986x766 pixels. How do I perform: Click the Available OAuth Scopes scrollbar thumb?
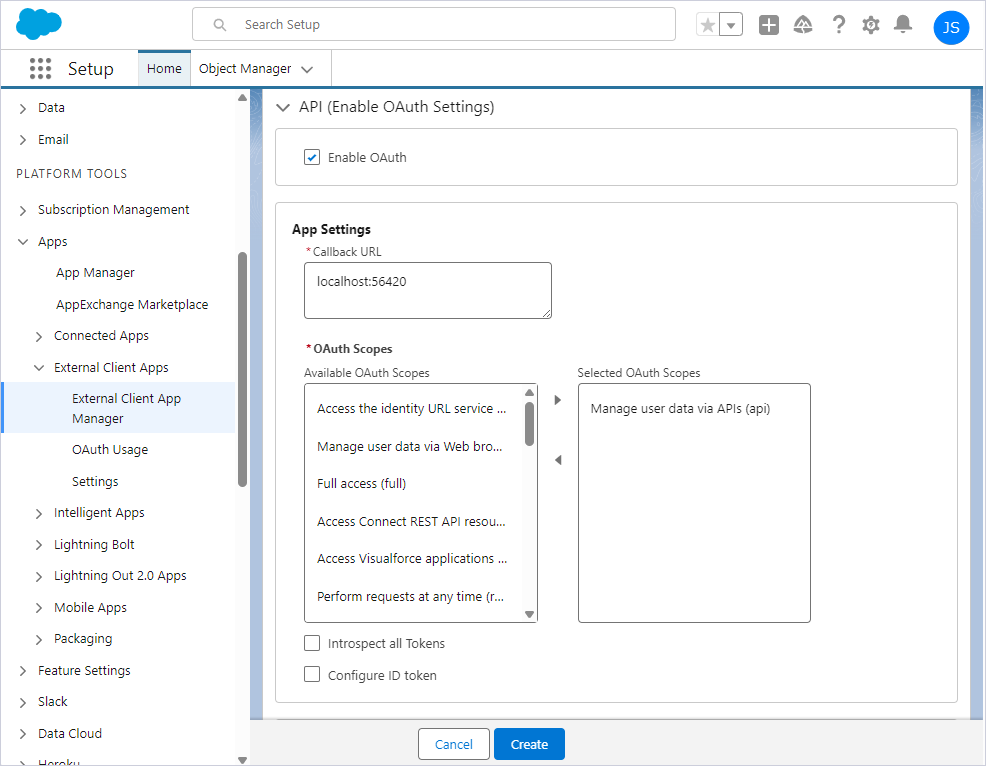(x=529, y=424)
